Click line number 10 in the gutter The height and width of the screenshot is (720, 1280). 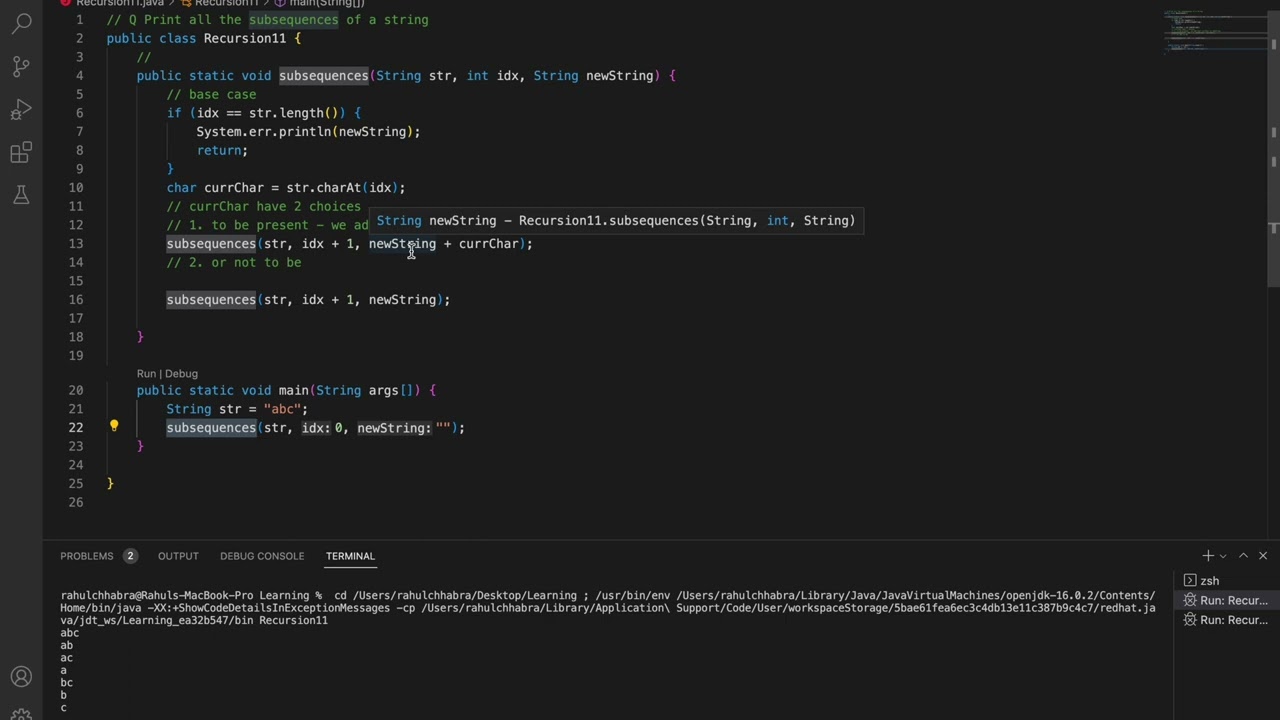point(77,188)
